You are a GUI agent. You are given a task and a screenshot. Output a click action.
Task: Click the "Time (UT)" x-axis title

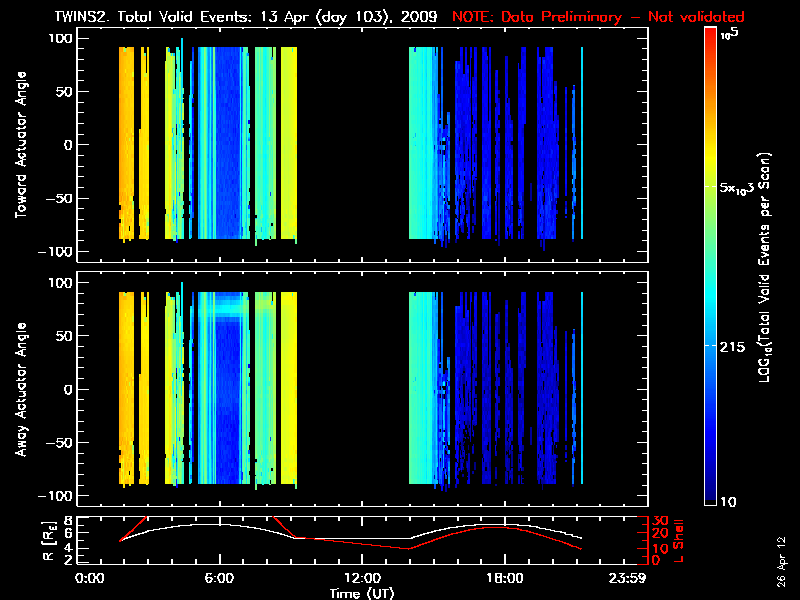point(364,593)
